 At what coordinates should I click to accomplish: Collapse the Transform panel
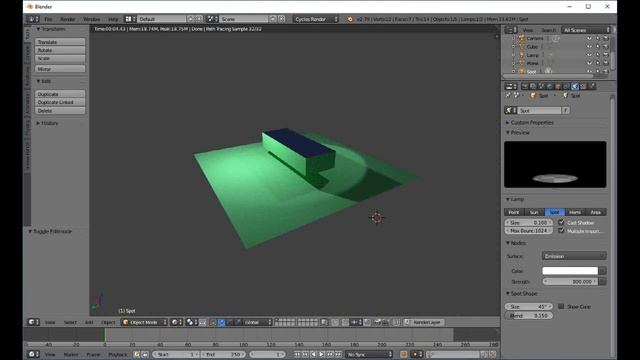tap(51, 29)
